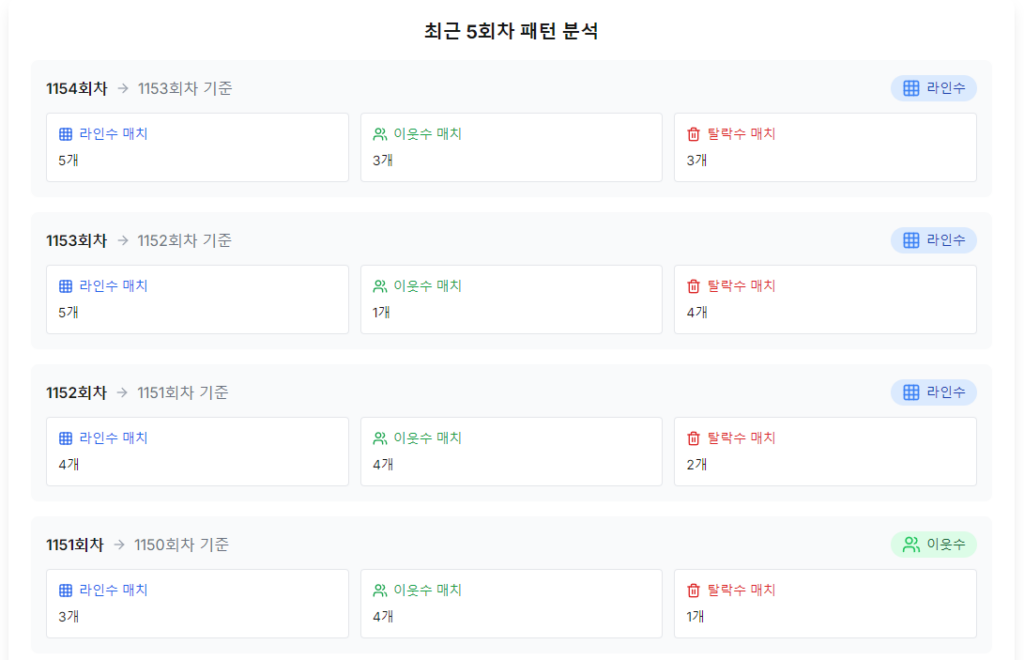Image resolution: width=1024 pixels, height=660 pixels.
Task: Click grid icon beside 라인수 매치 in 1152회차
Action: pos(66,439)
